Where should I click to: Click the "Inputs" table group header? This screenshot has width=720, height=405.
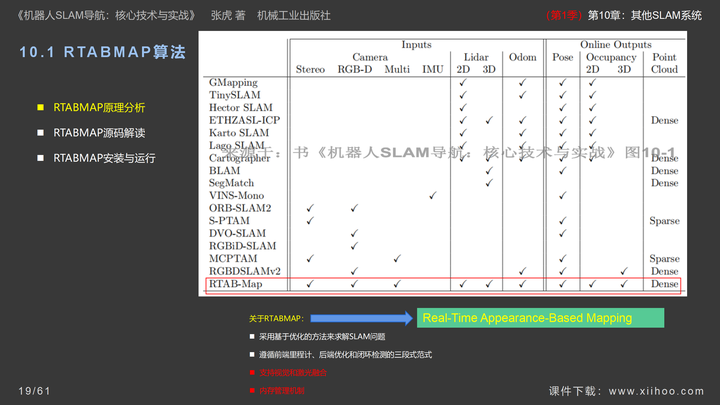(x=416, y=45)
